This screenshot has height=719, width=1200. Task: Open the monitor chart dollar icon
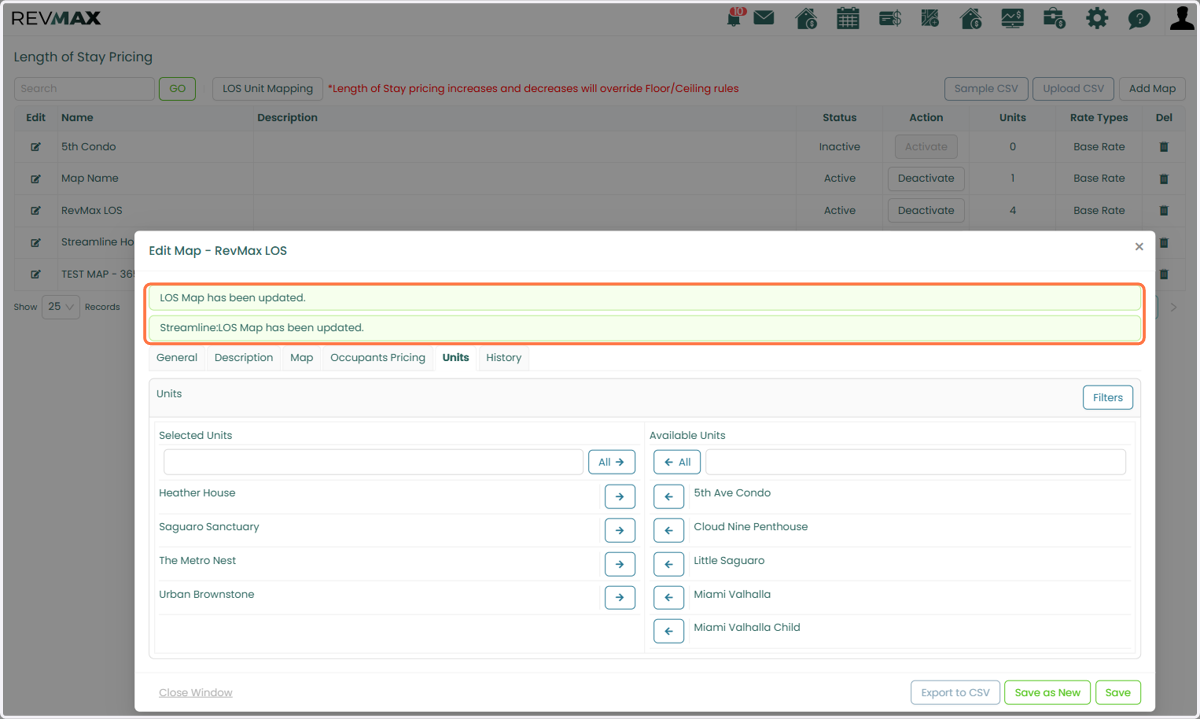1012,18
